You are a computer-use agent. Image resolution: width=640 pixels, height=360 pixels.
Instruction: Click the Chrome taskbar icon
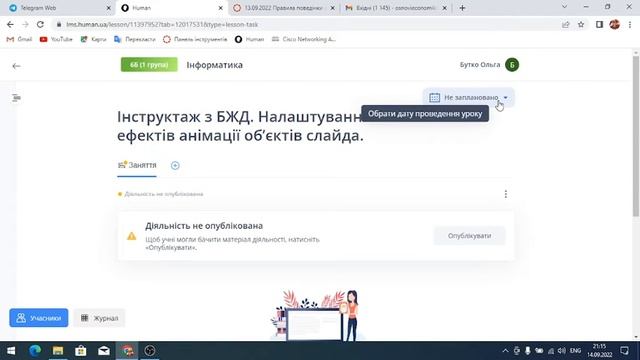(x=127, y=351)
